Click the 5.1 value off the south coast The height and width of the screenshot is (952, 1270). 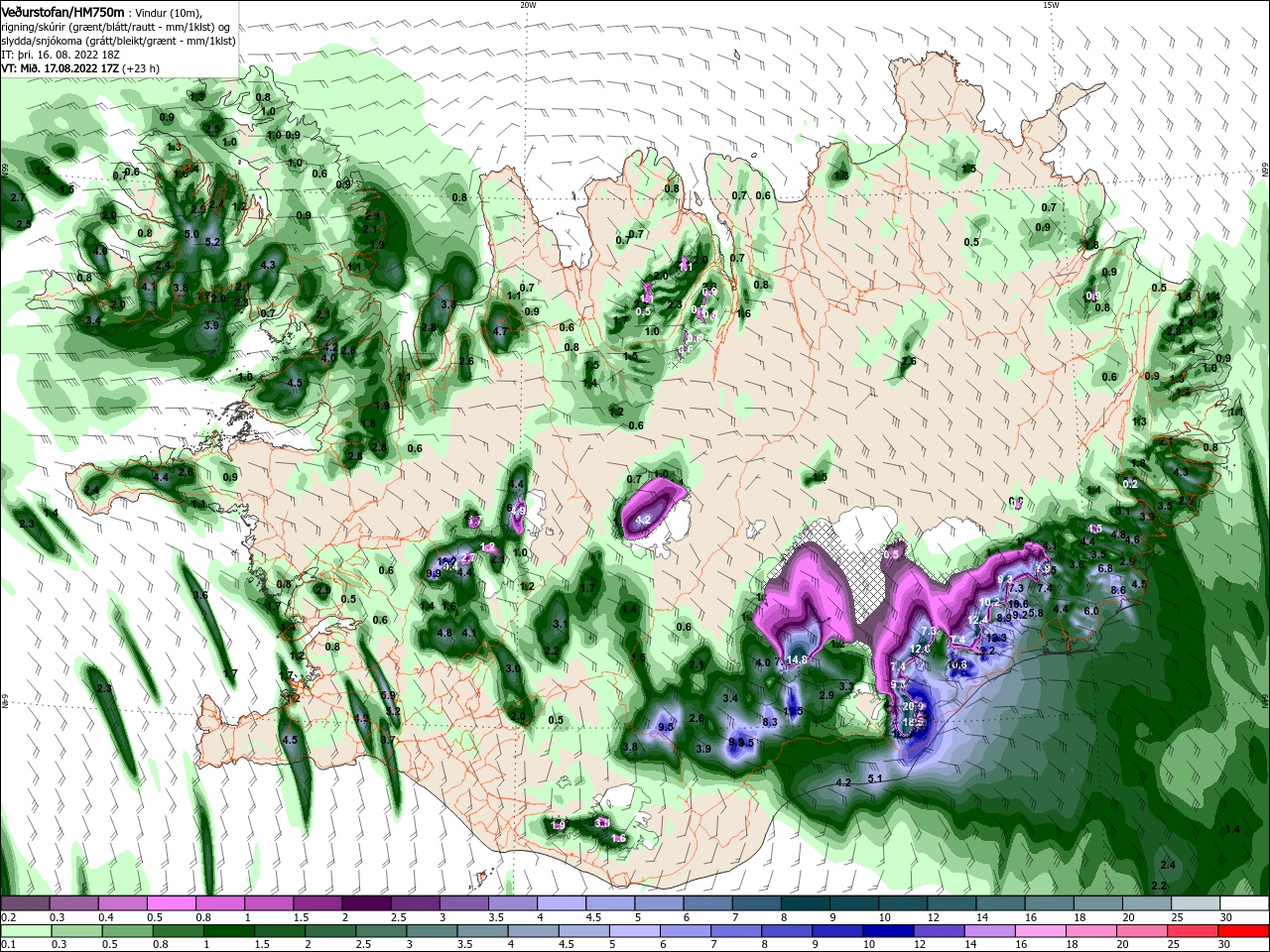click(x=875, y=779)
